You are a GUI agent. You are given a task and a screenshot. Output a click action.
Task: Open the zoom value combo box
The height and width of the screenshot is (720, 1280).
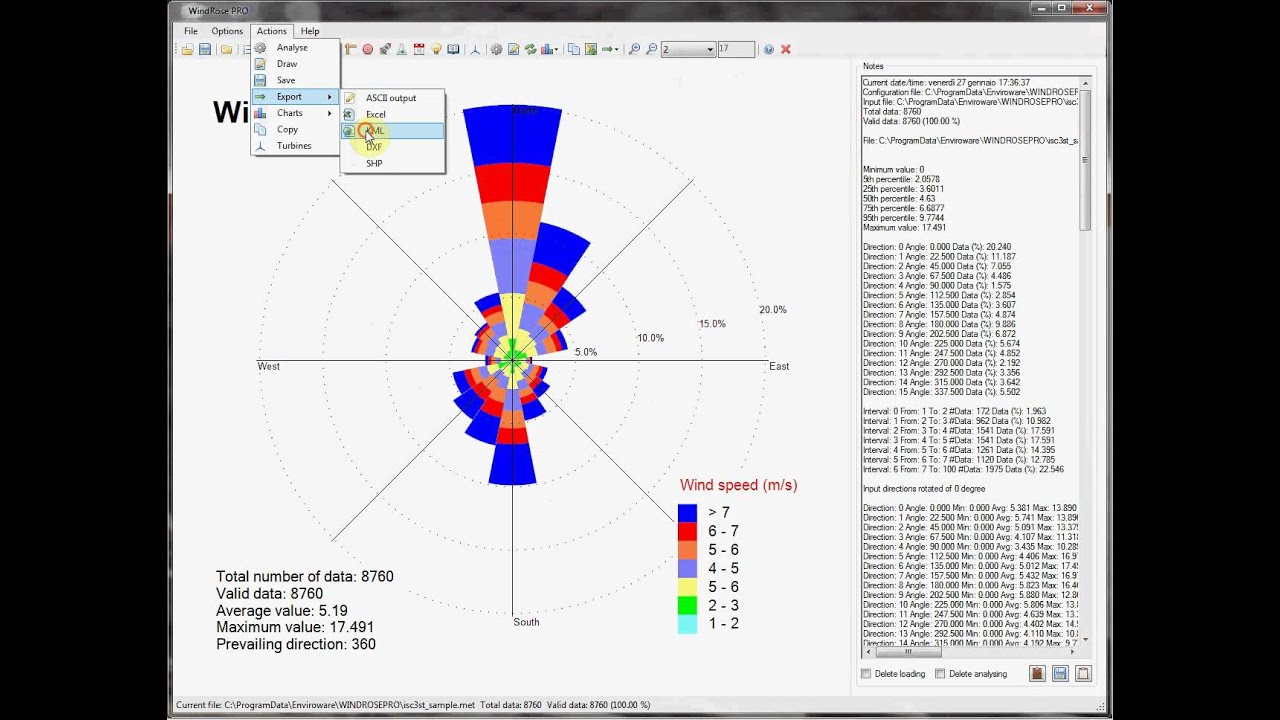[688, 49]
